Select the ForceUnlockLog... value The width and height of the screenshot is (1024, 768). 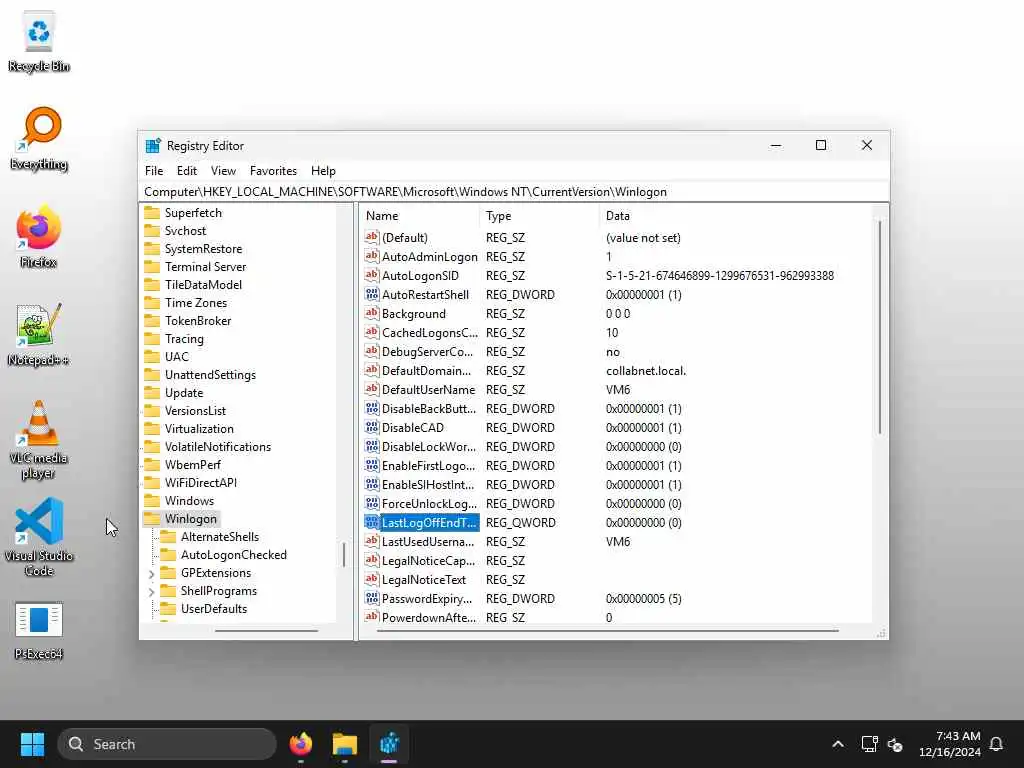429,503
